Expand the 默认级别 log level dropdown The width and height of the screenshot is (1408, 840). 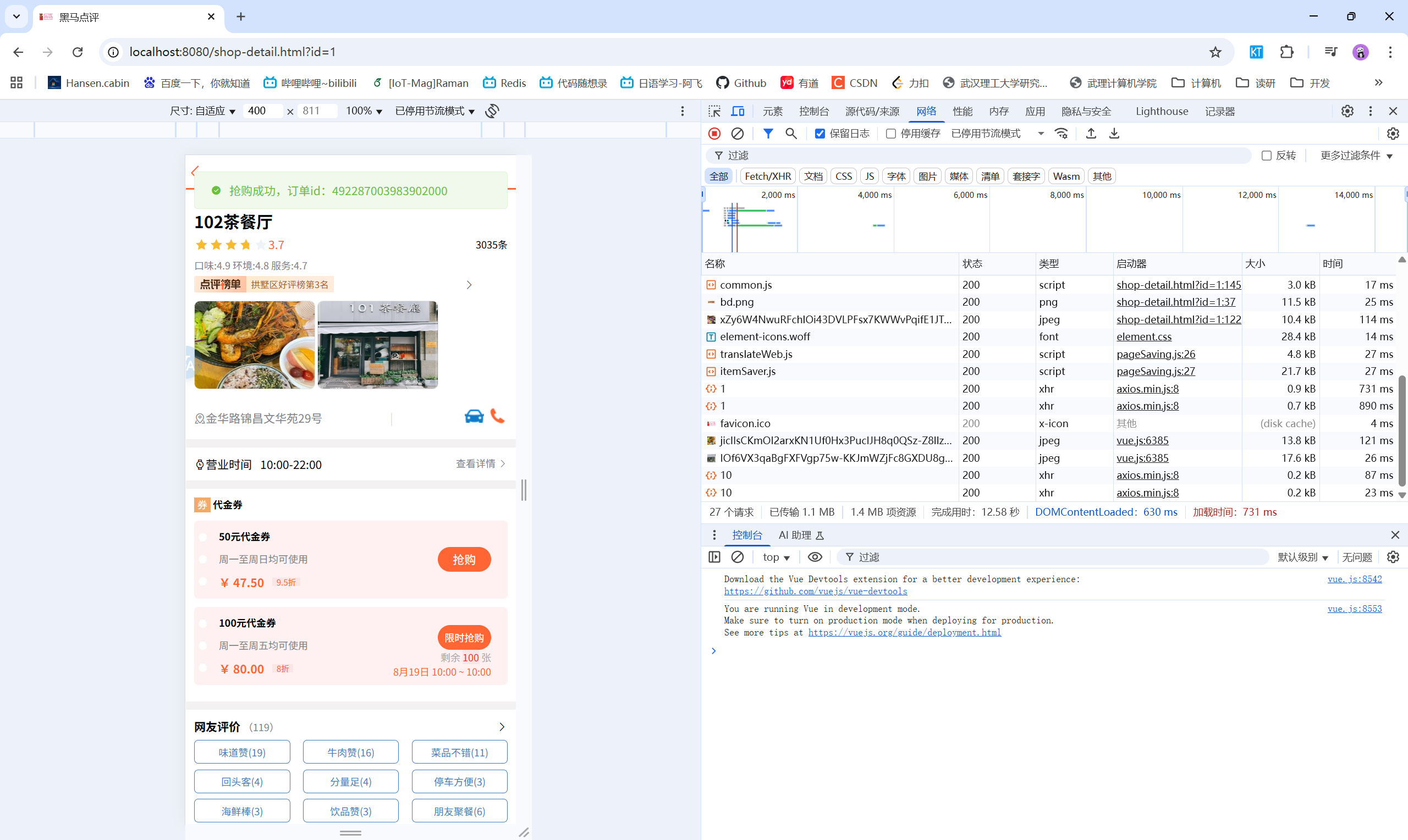tap(1302, 557)
